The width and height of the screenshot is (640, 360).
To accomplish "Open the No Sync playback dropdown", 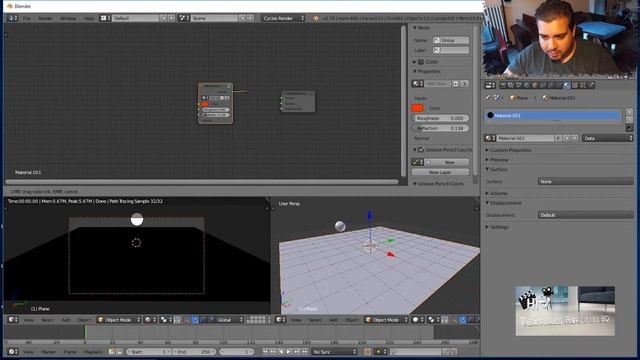I will [x=333, y=351].
